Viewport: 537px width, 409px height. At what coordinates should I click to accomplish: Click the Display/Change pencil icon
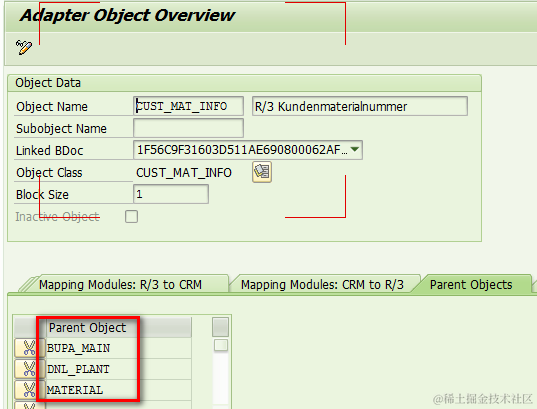[x=24, y=47]
